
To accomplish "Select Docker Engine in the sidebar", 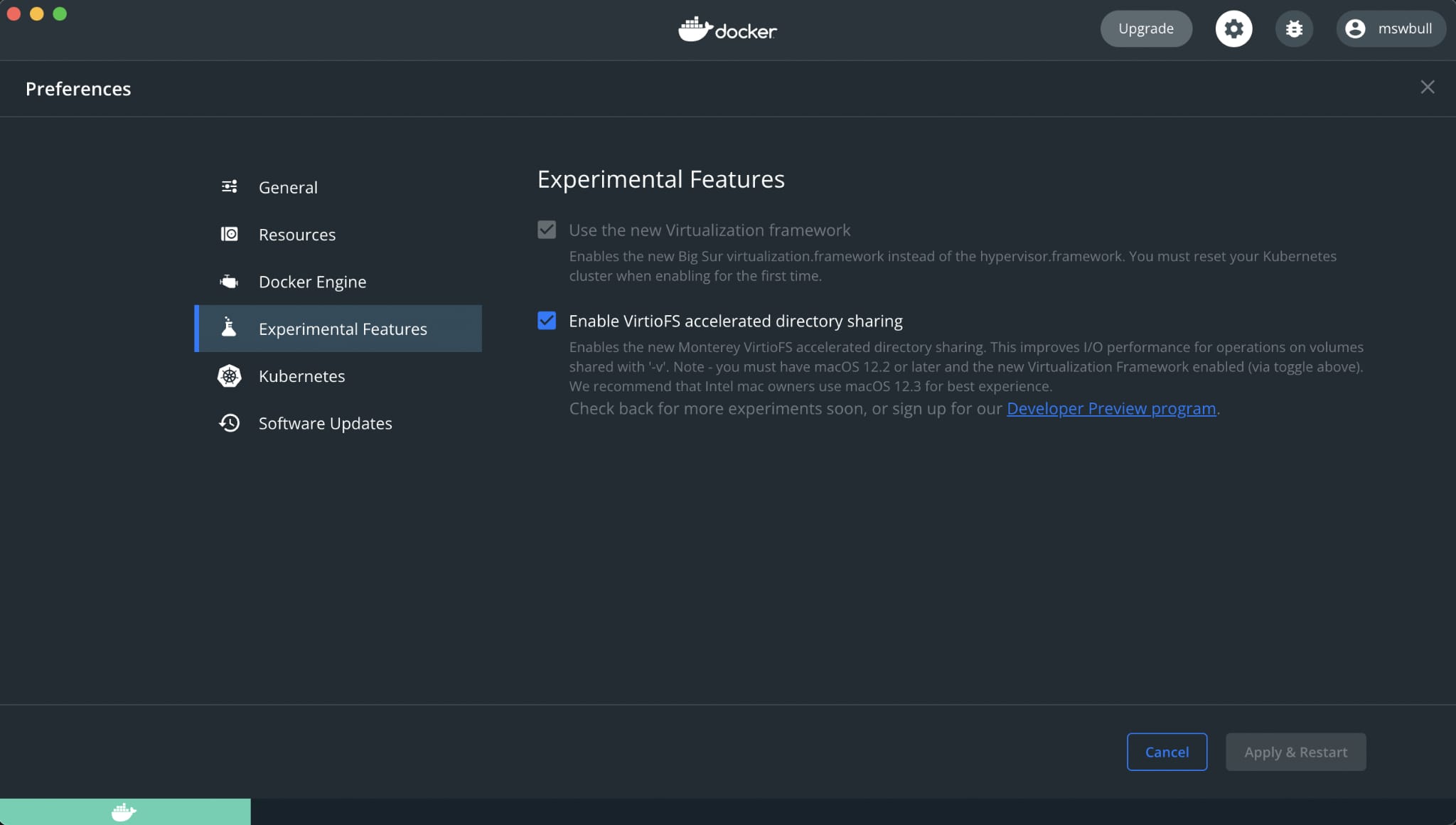I will pyautogui.click(x=338, y=282).
